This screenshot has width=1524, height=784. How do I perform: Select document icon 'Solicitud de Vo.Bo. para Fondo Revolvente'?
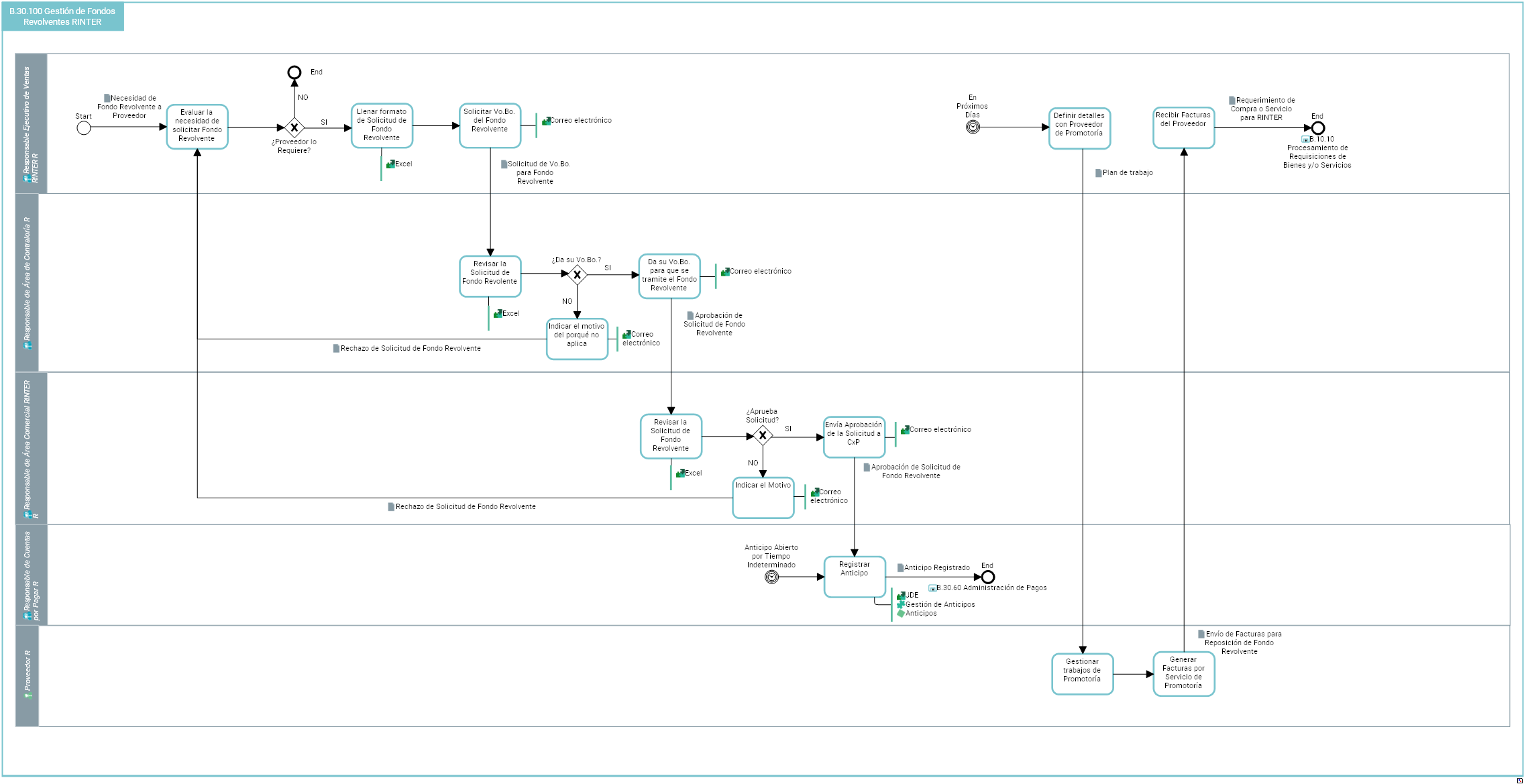pos(504,164)
